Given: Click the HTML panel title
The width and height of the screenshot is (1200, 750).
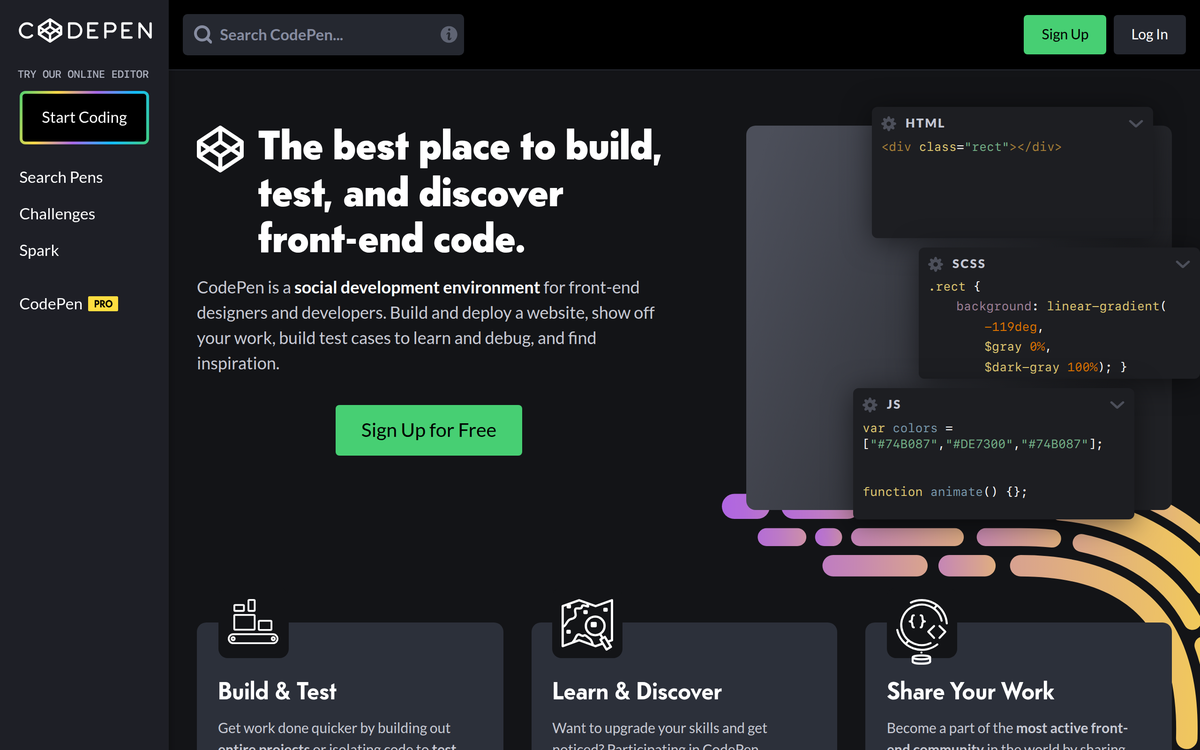Looking at the screenshot, I should tap(925, 123).
